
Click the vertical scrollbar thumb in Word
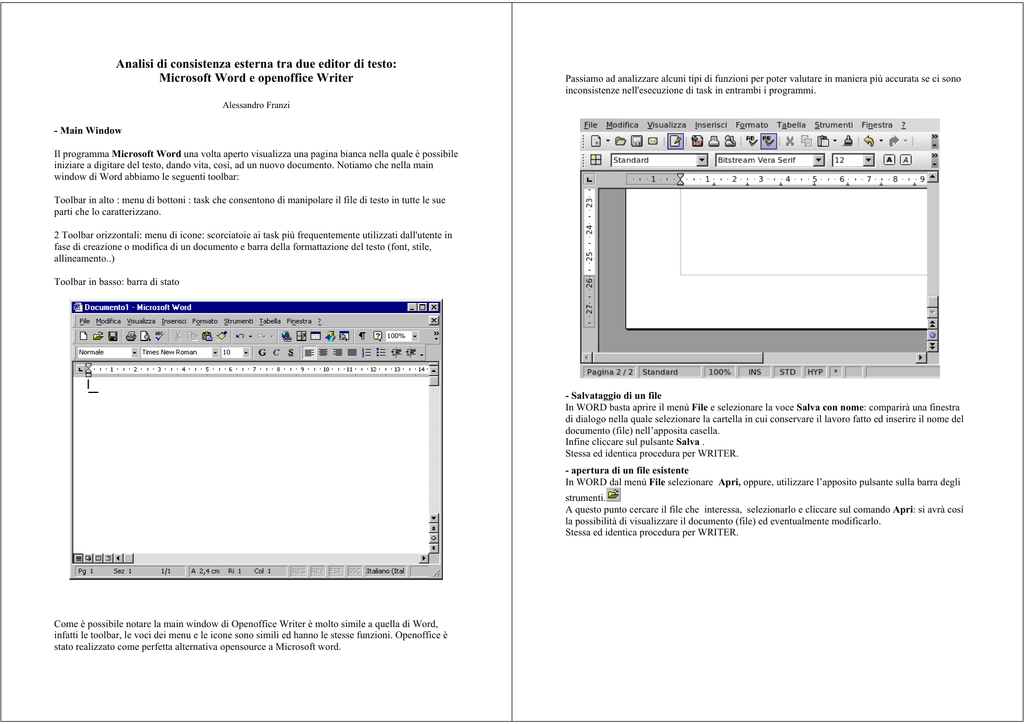click(x=434, y=381)
